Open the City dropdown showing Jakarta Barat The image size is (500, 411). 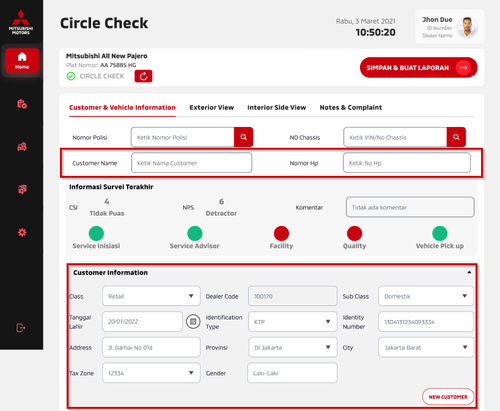tap(426, 347)
